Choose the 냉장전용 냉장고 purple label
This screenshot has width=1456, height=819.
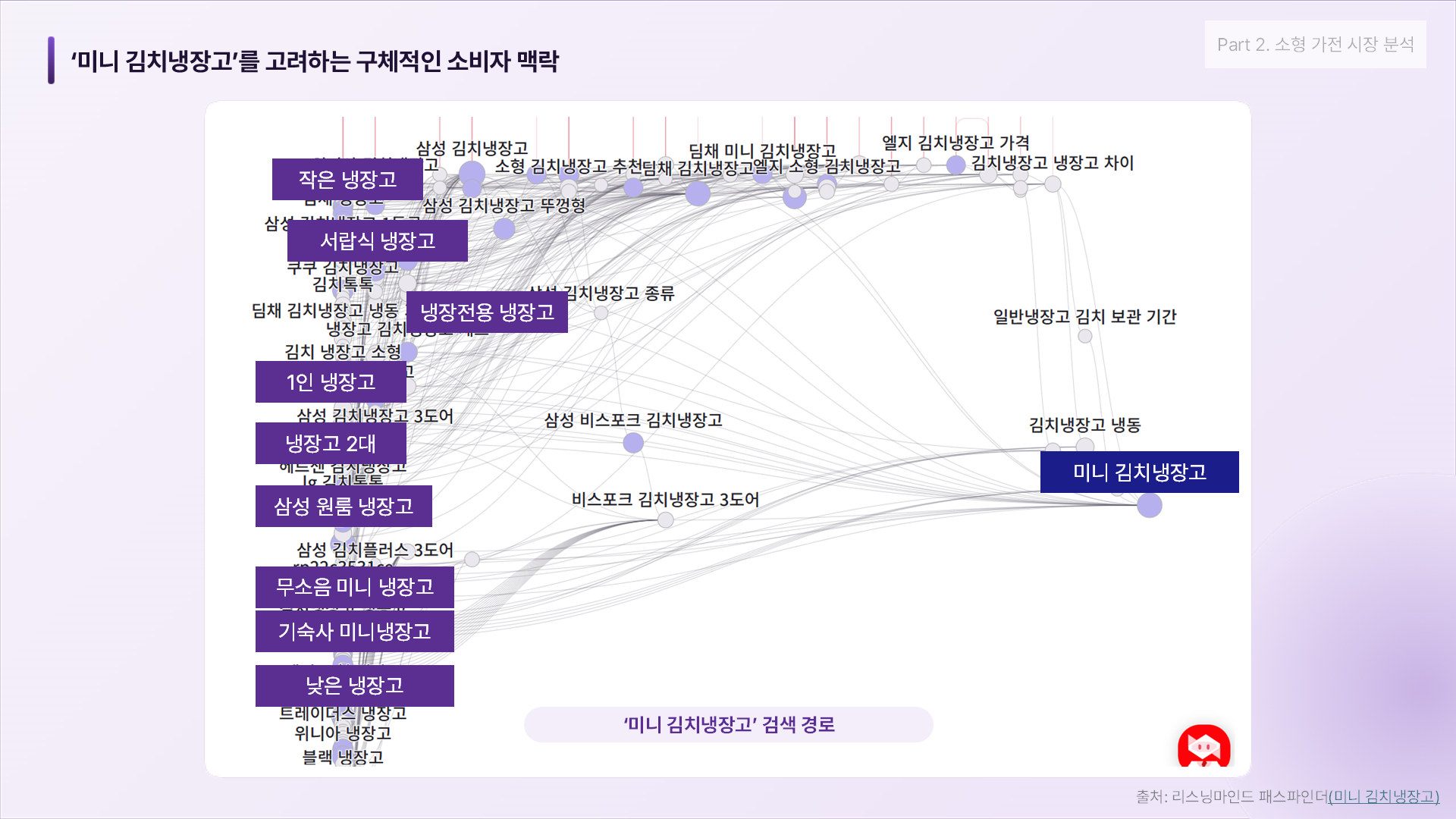click(x=488, y=312)
